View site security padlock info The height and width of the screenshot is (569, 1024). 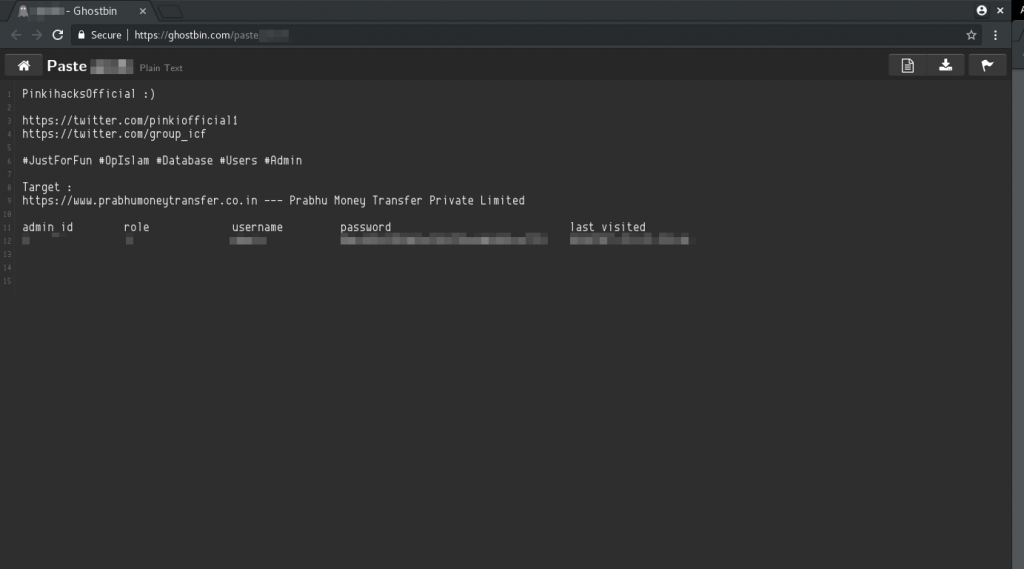[82, 35]
